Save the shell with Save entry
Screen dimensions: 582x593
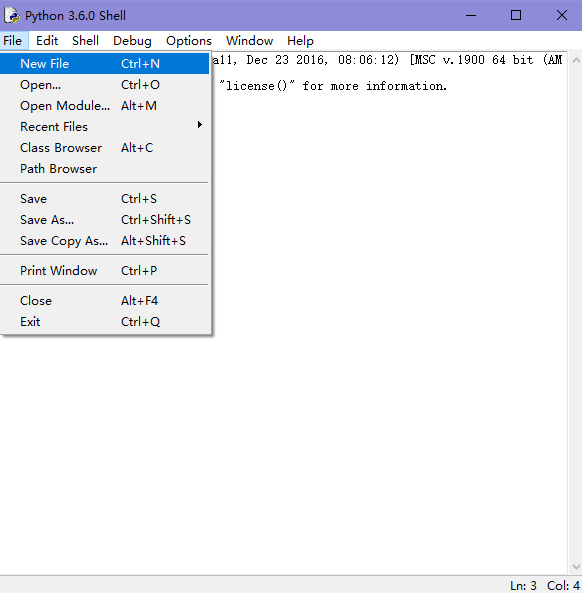coord(104,199)
